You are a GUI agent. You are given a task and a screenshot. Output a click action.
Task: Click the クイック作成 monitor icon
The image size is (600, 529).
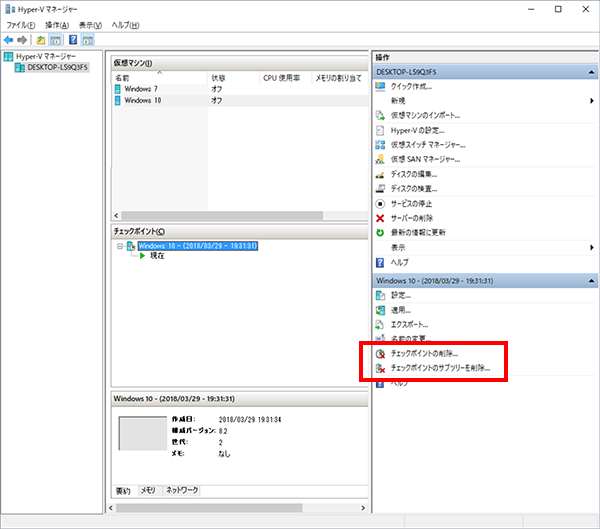[380, 87]
